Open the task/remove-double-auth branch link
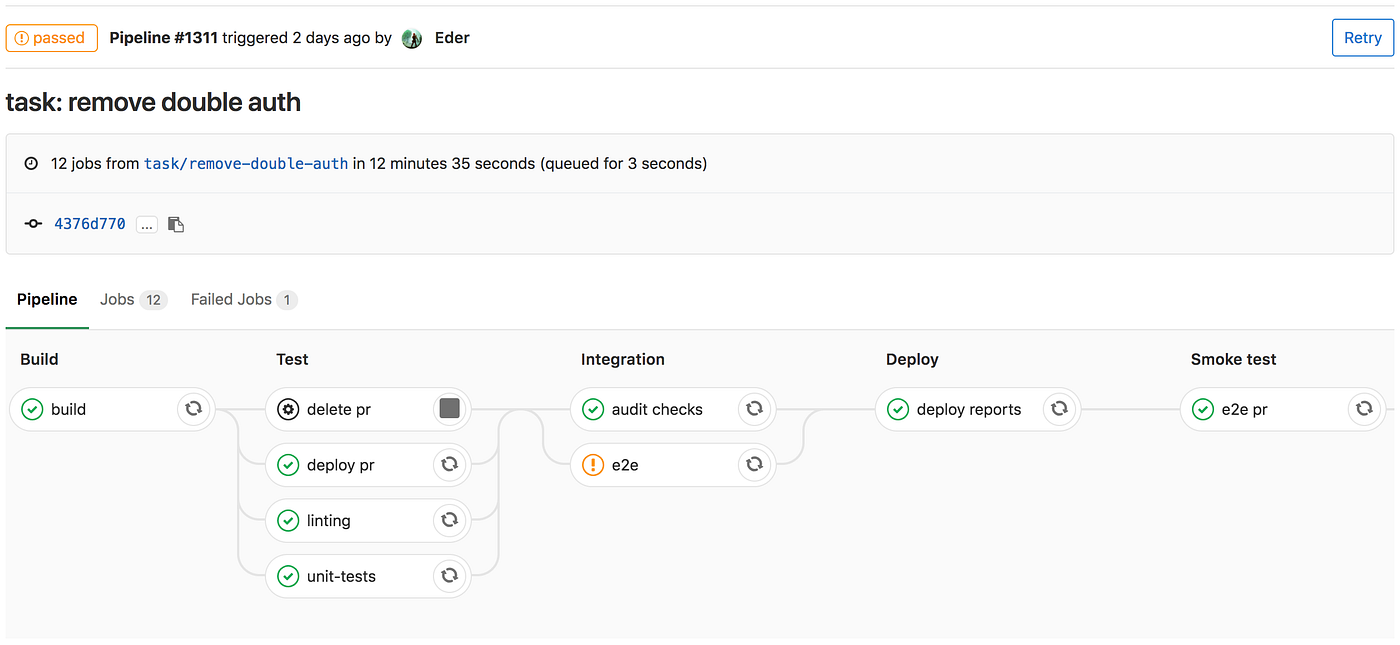Screen dimensions: 1400x645 coord(245,162)
